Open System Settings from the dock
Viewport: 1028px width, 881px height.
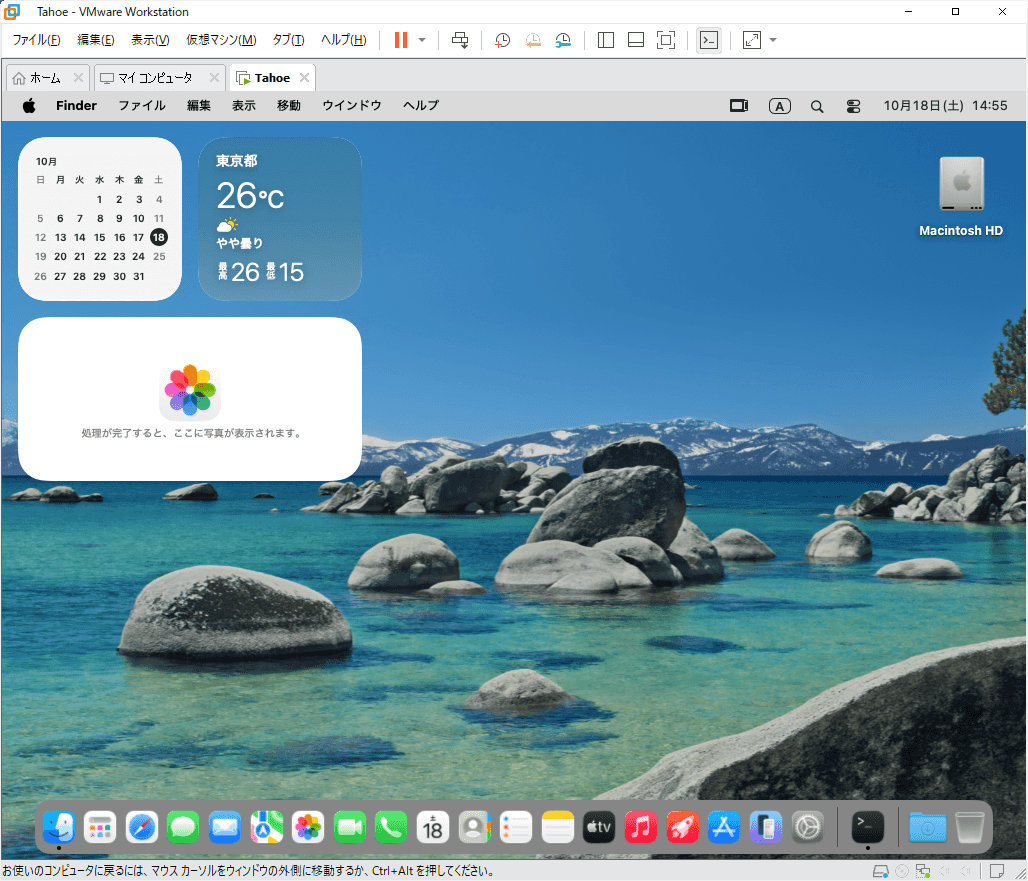pyautogui.click(x=807, y=827)
